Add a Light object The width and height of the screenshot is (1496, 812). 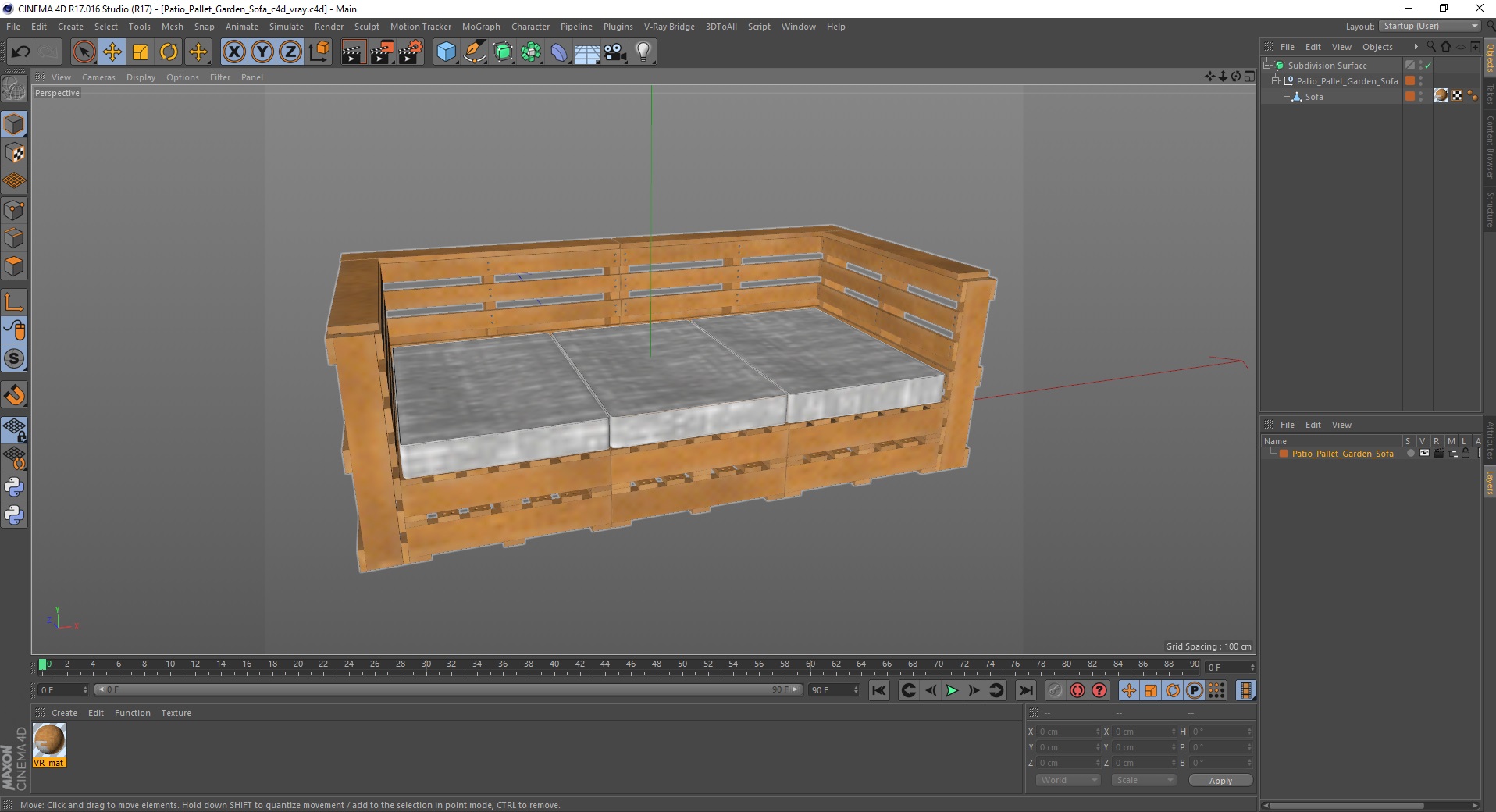643,52
